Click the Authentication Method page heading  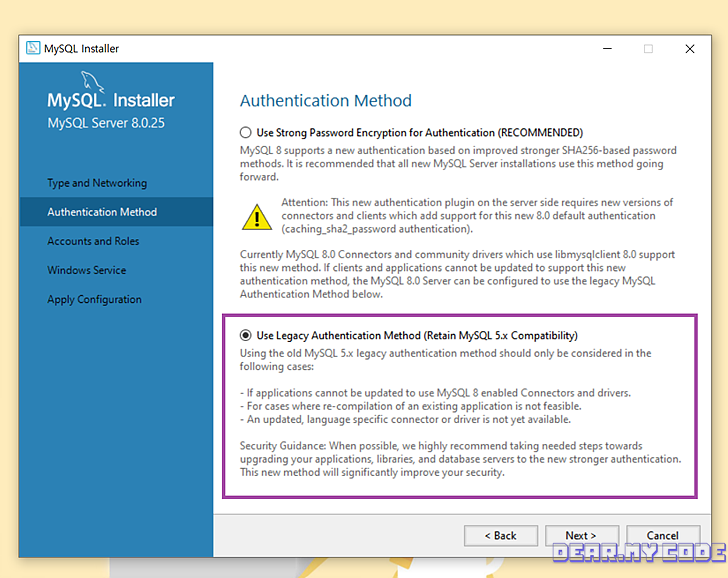(x=325, y=101)
